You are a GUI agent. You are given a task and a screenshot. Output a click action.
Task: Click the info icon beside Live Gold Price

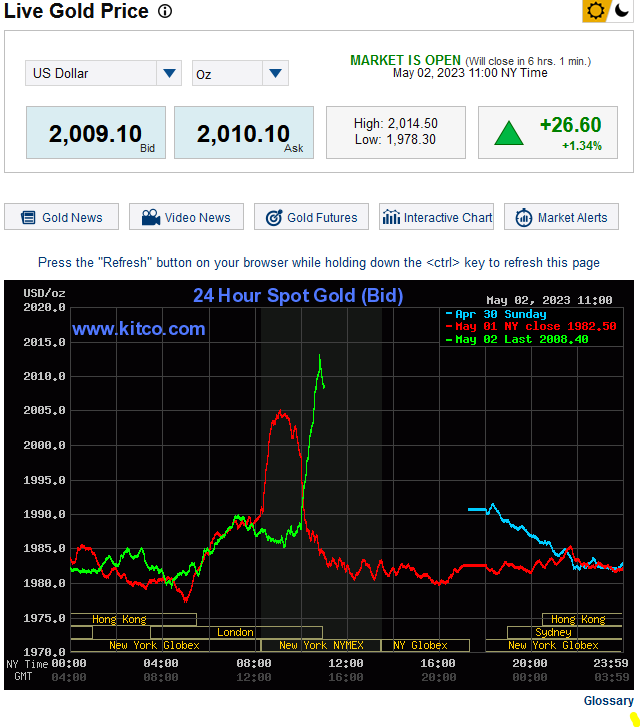click(x=165, y=11)
